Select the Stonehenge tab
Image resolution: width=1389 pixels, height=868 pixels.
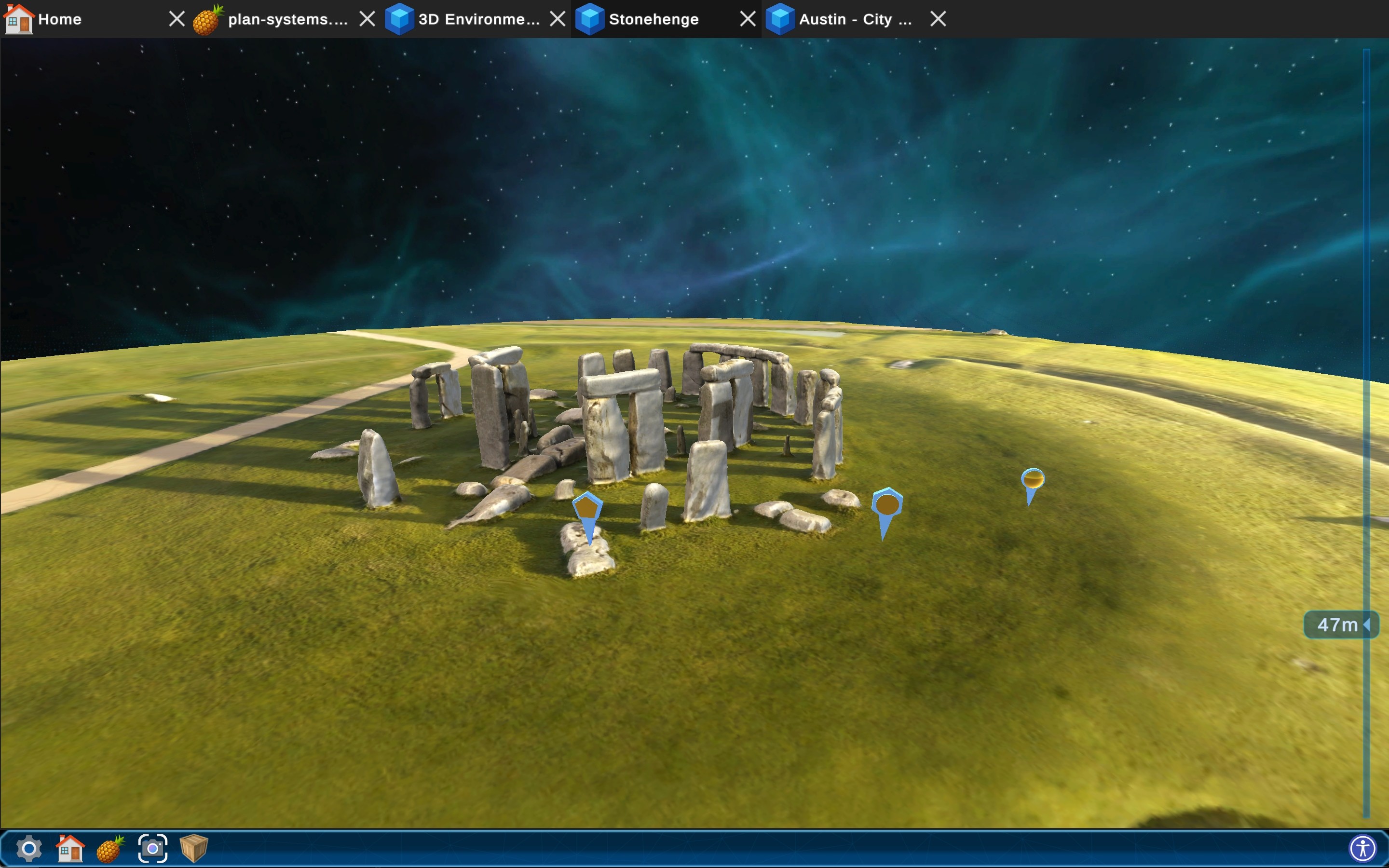tap(653, 19)
